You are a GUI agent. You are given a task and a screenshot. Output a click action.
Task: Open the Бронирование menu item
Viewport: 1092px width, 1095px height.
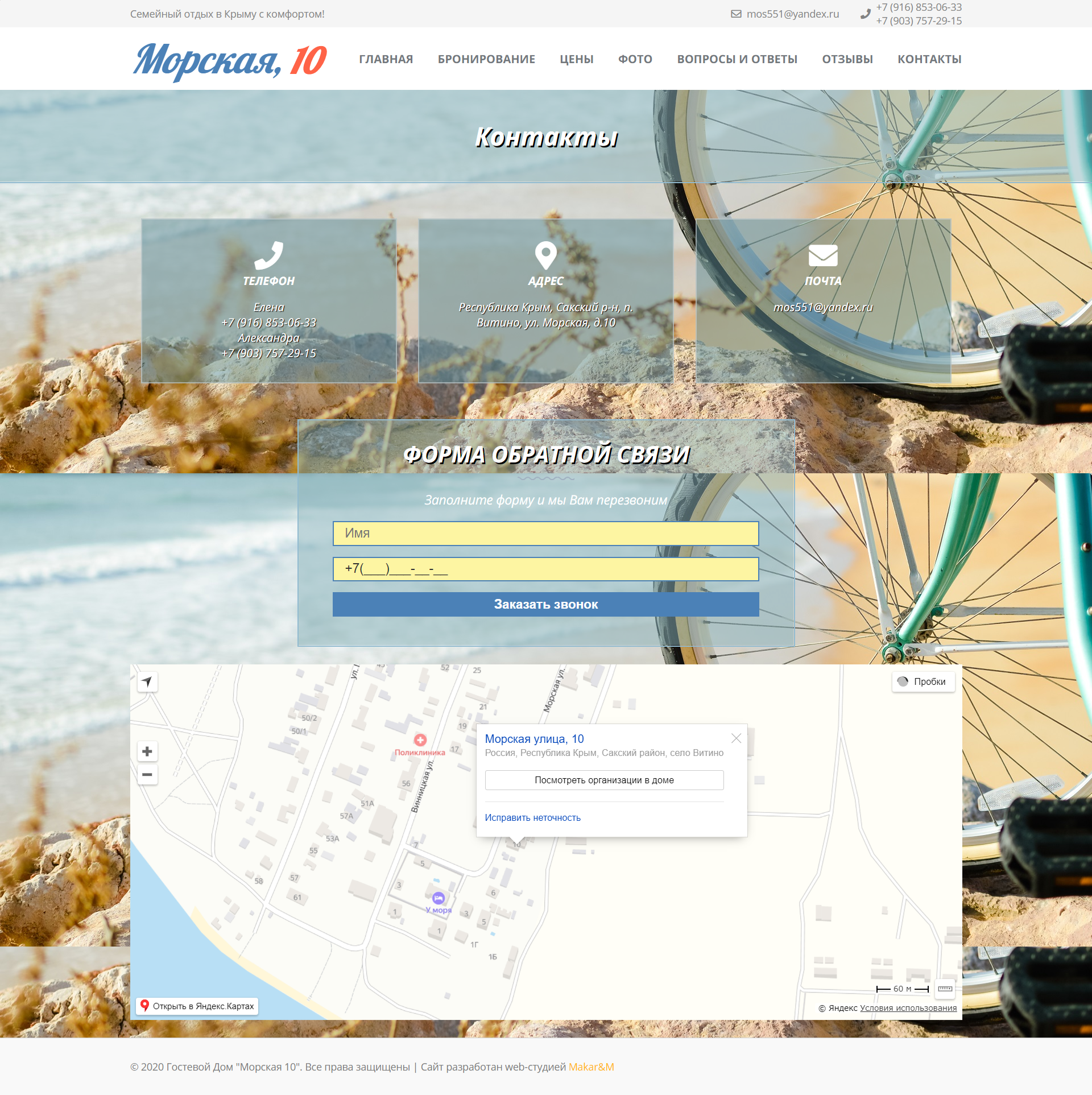click(486, 59)
